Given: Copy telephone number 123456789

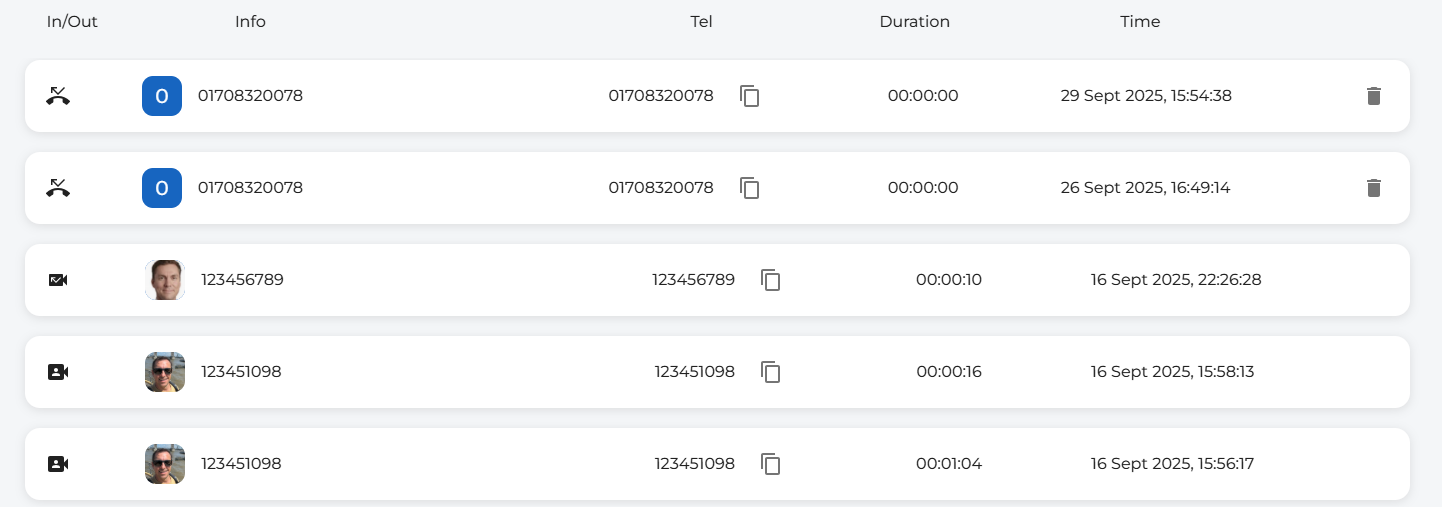Looking at the screenshot, I should (771, 280).
